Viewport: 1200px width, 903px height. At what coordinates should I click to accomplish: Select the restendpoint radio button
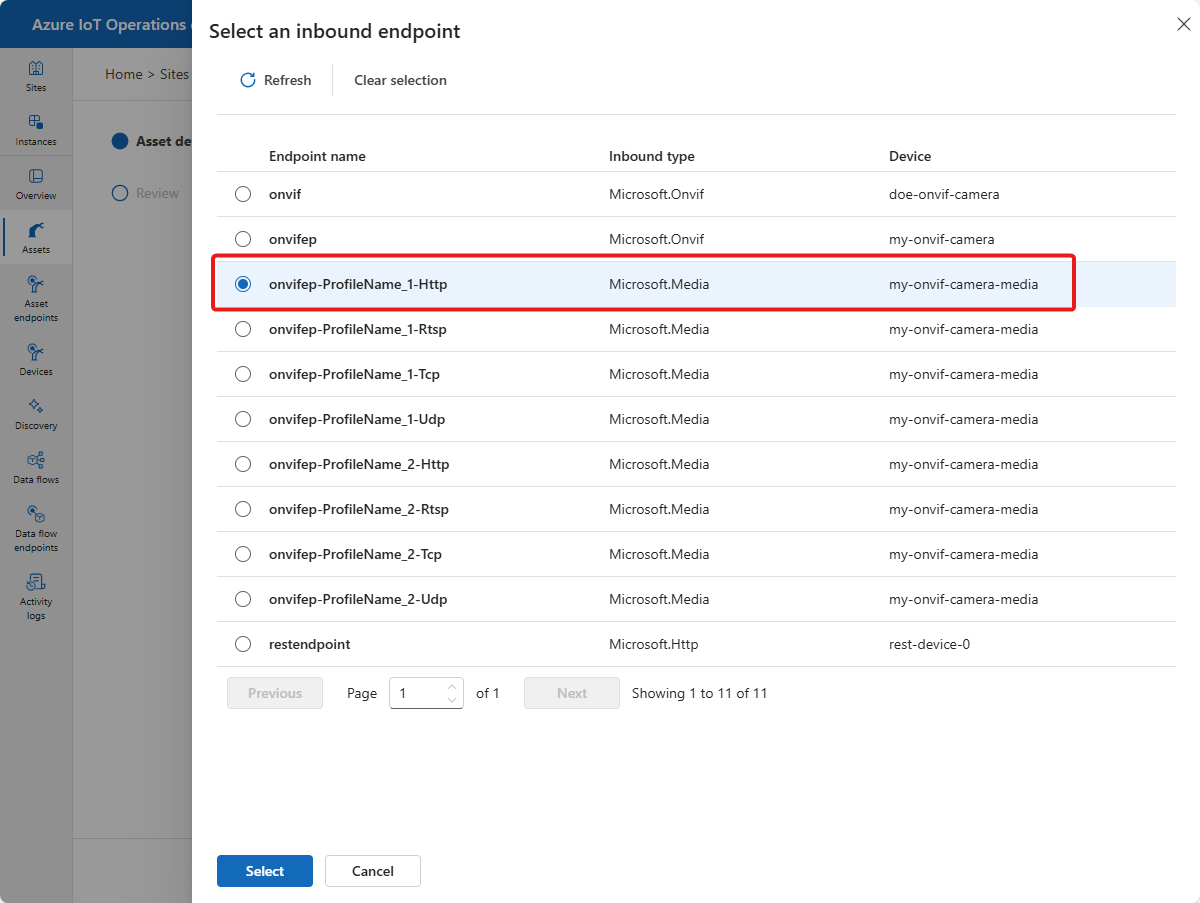tap(243, 644)
